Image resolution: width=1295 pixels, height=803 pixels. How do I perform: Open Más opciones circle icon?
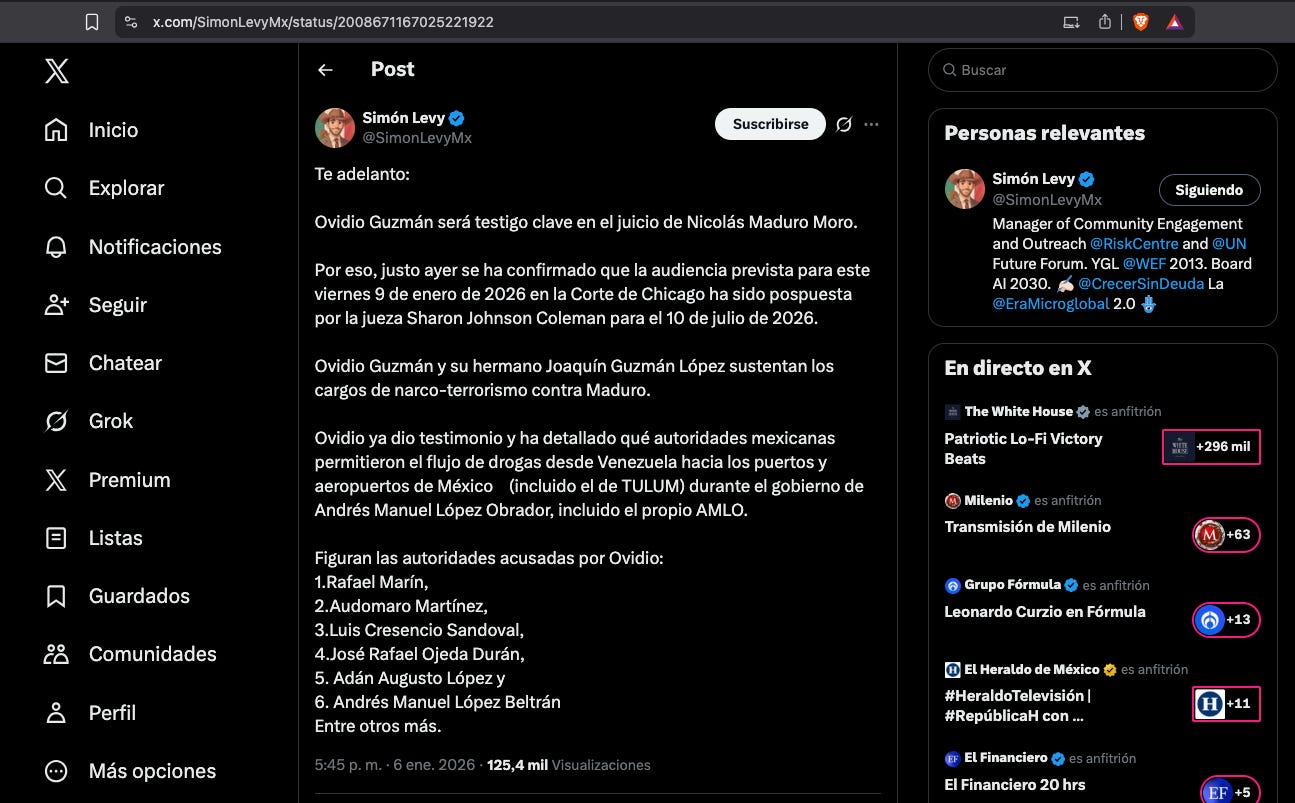56,771
